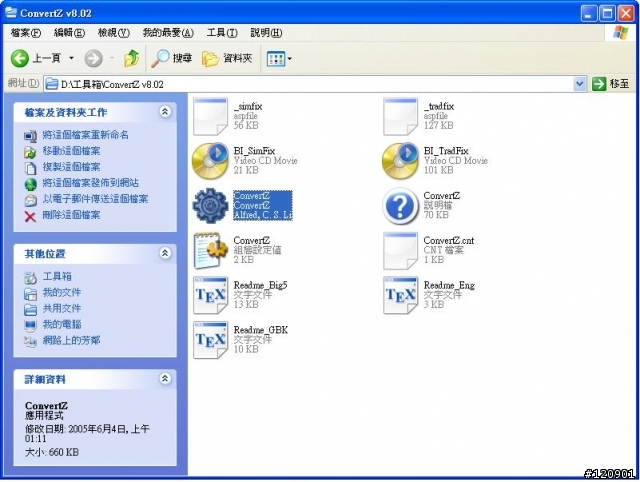640x482 pixels.
Task: Open the 工具箱 folder link
Action: [57, 276]
